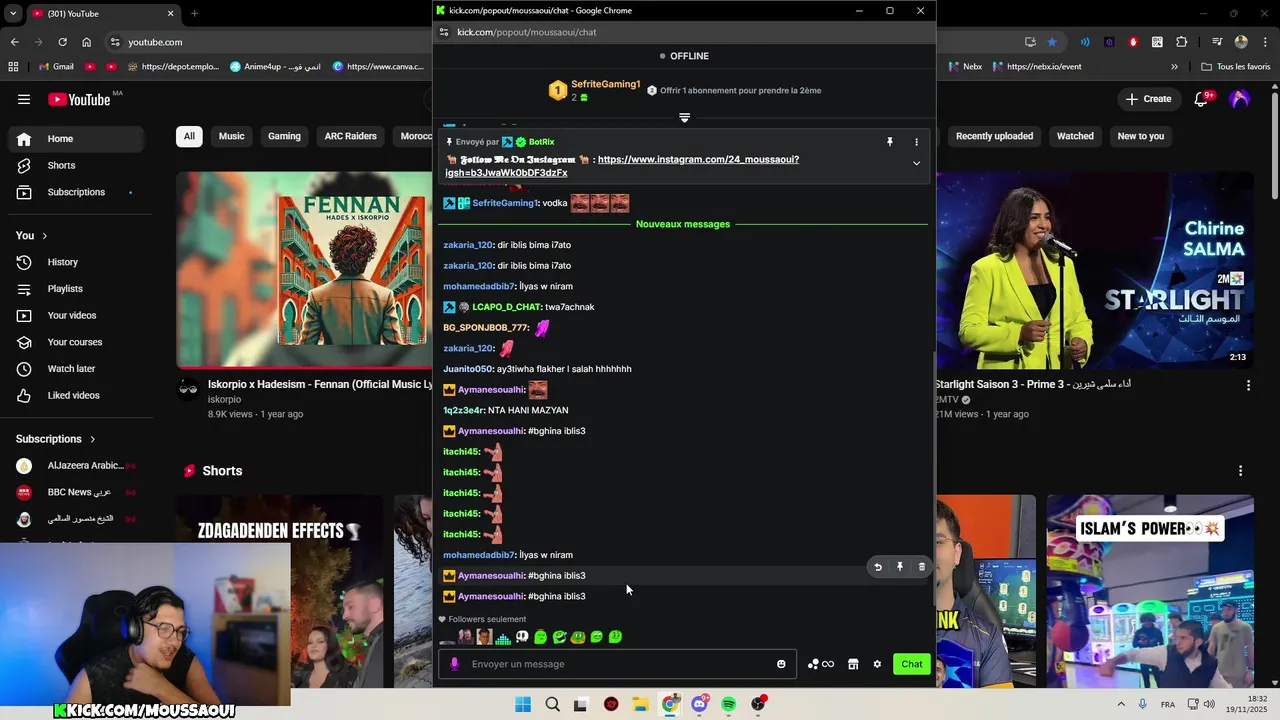The image size is (1280, 720).
Task: Click username LCAPO_D_CHAT in chat
Action: coord(507,307)
